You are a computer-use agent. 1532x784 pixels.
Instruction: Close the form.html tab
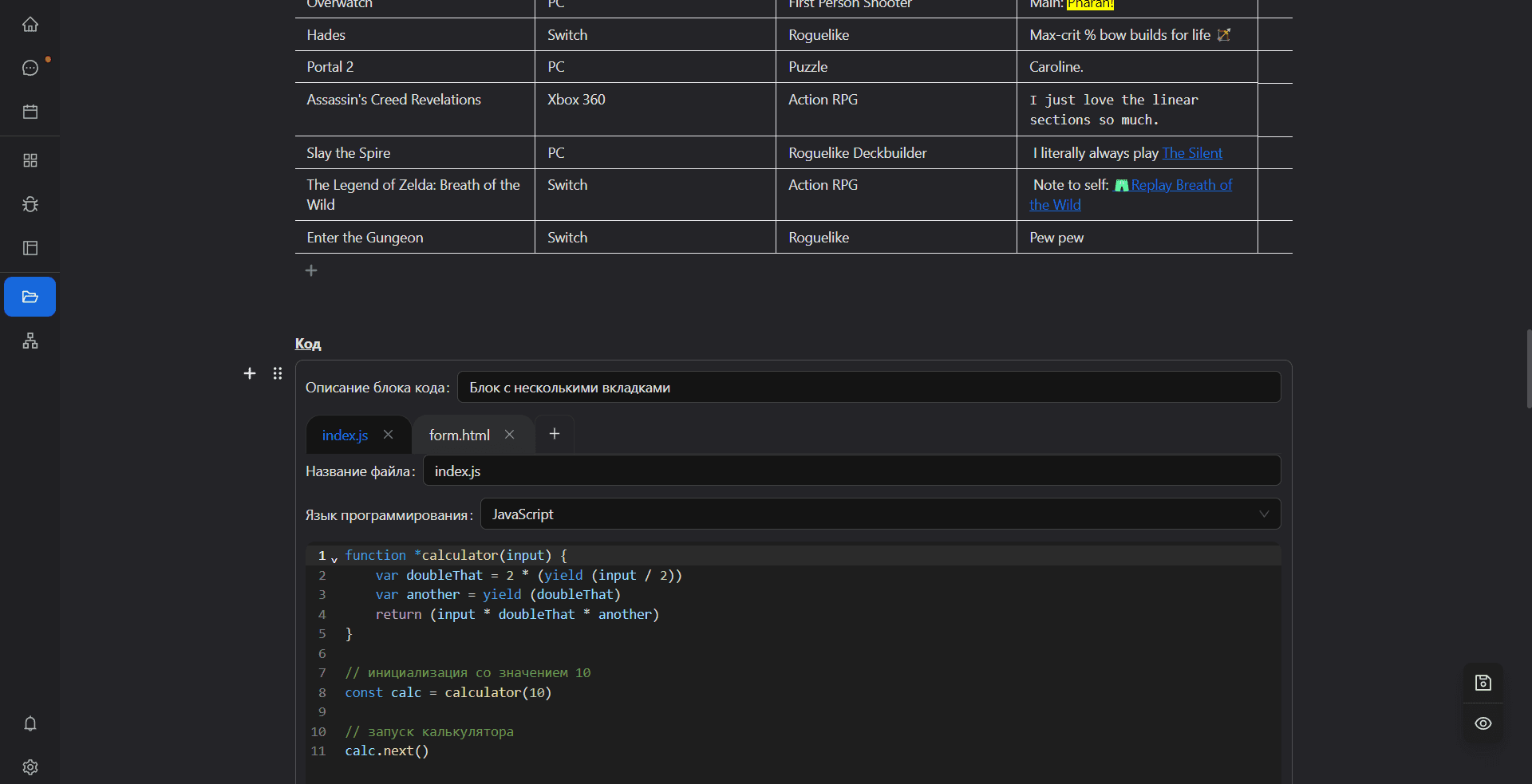[x=509, y=435]
